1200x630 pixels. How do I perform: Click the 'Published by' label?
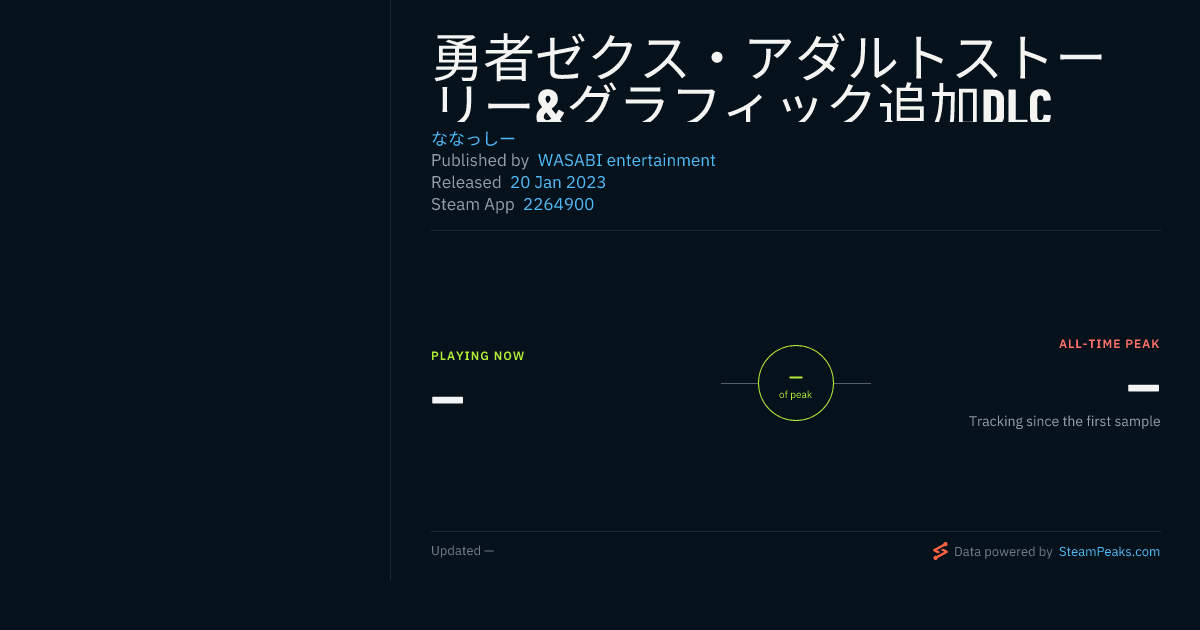480,160
